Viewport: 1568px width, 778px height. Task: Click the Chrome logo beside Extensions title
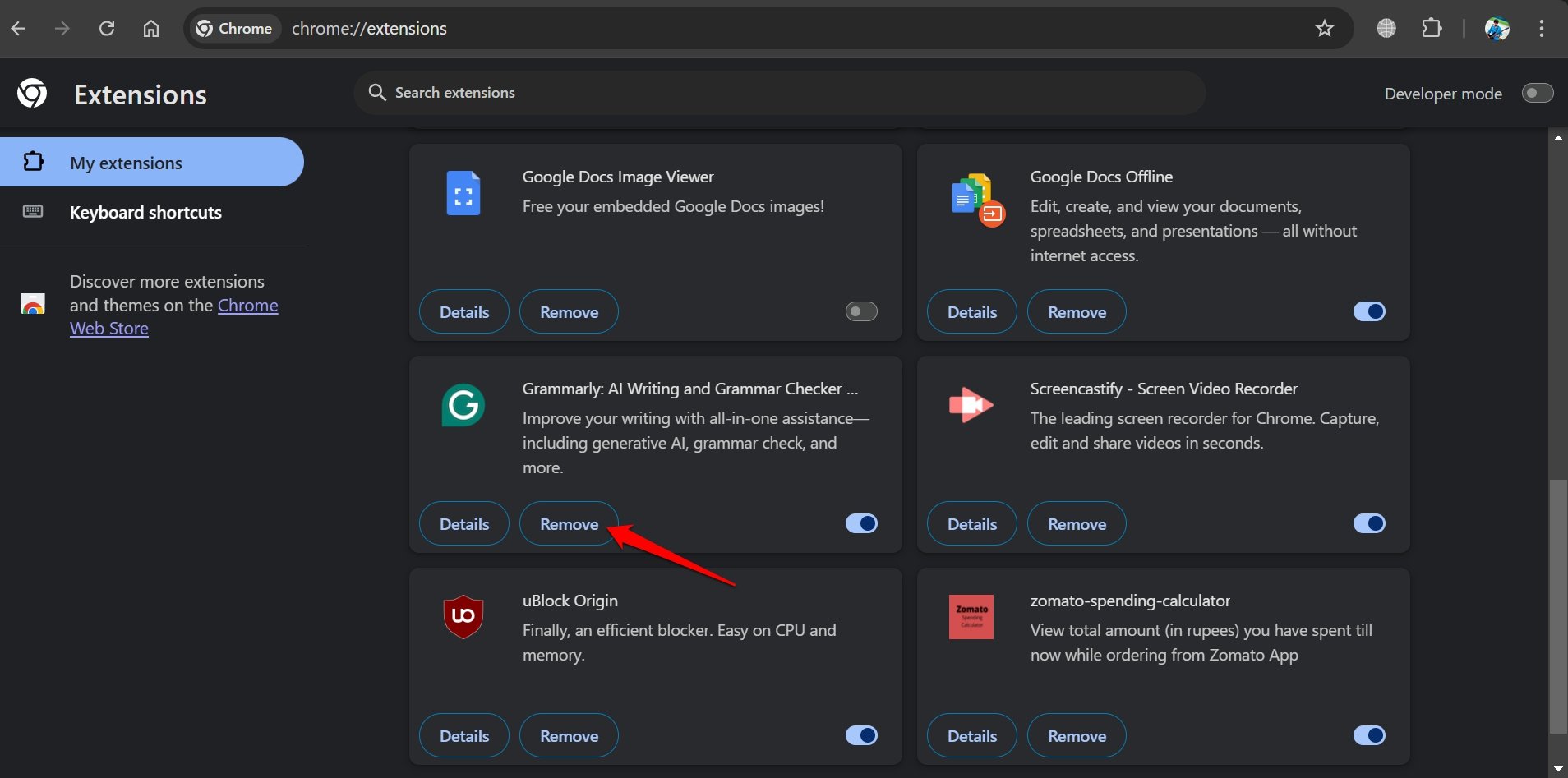tap(32, 94)
